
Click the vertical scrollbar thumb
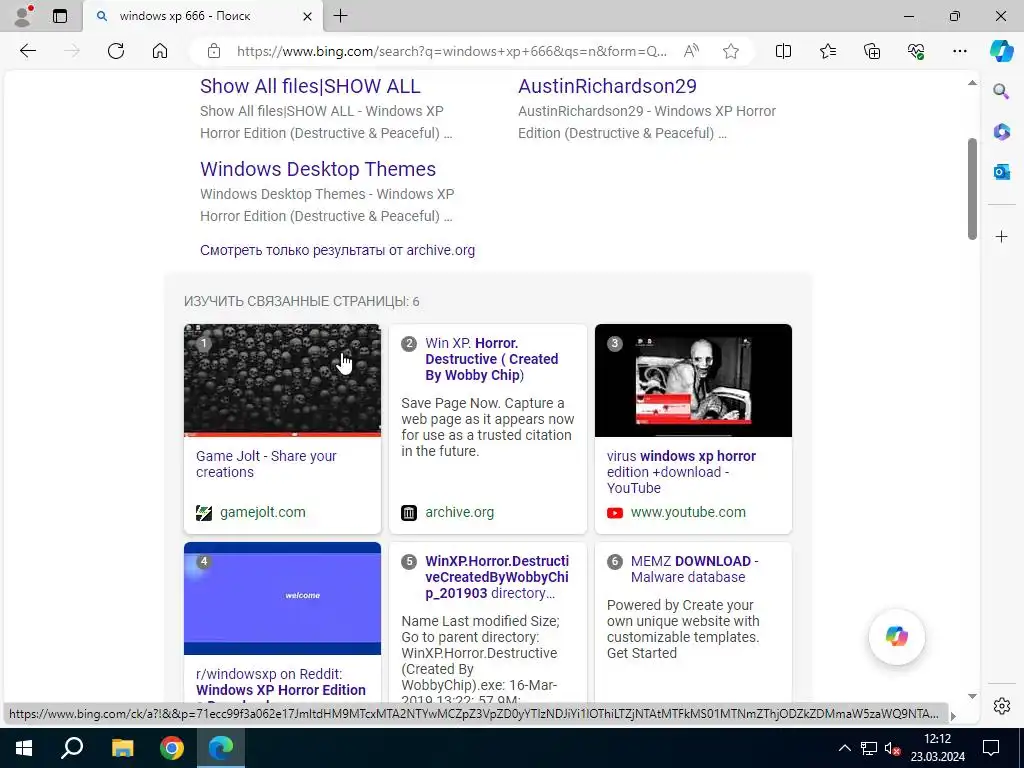(x=972, y=189)
